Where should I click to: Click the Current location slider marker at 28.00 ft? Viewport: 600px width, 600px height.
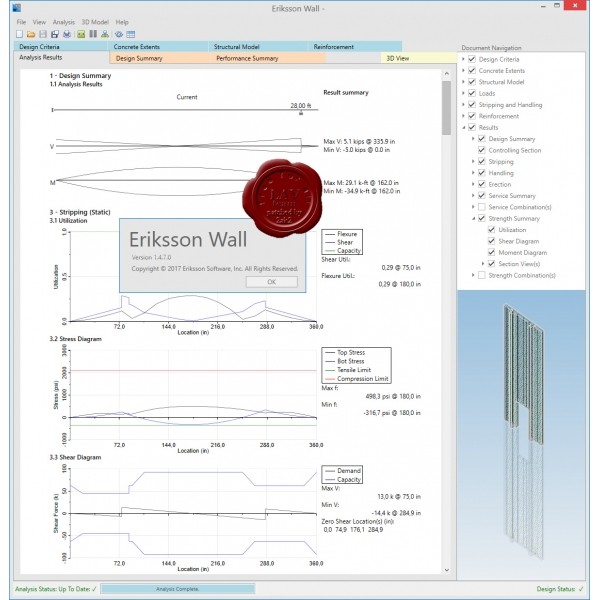coord(301,112)
